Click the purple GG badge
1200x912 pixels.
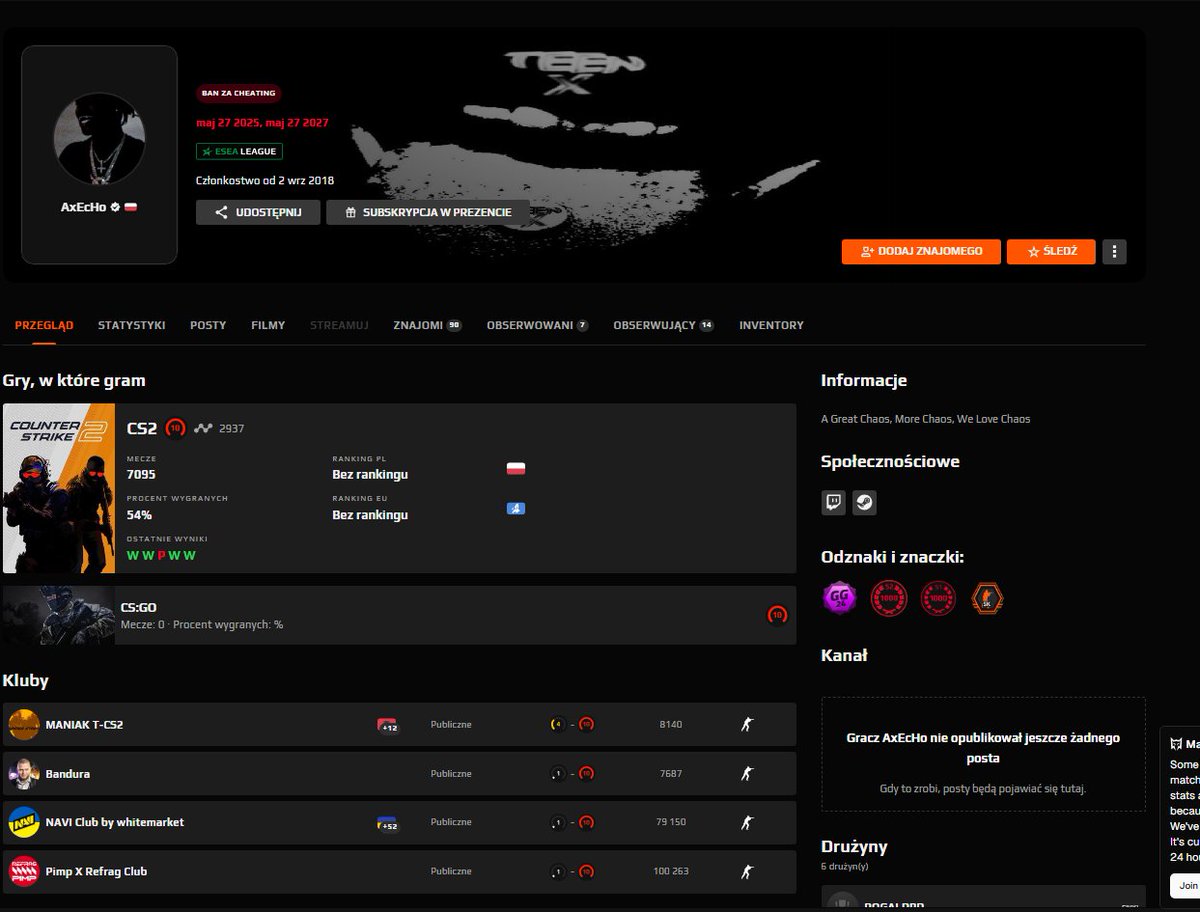(x=839, y=598)
